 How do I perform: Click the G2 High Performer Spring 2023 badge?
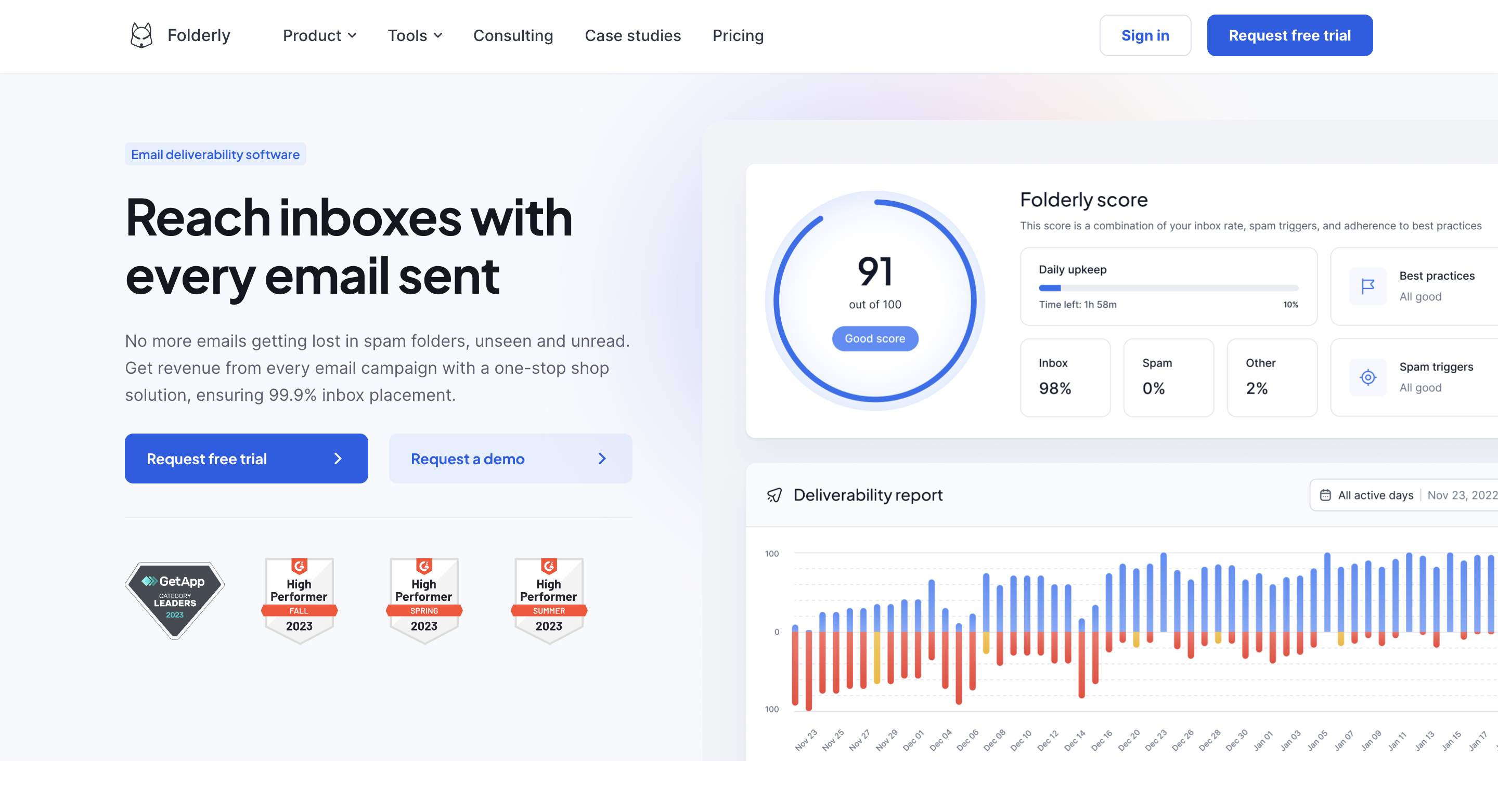424,600
